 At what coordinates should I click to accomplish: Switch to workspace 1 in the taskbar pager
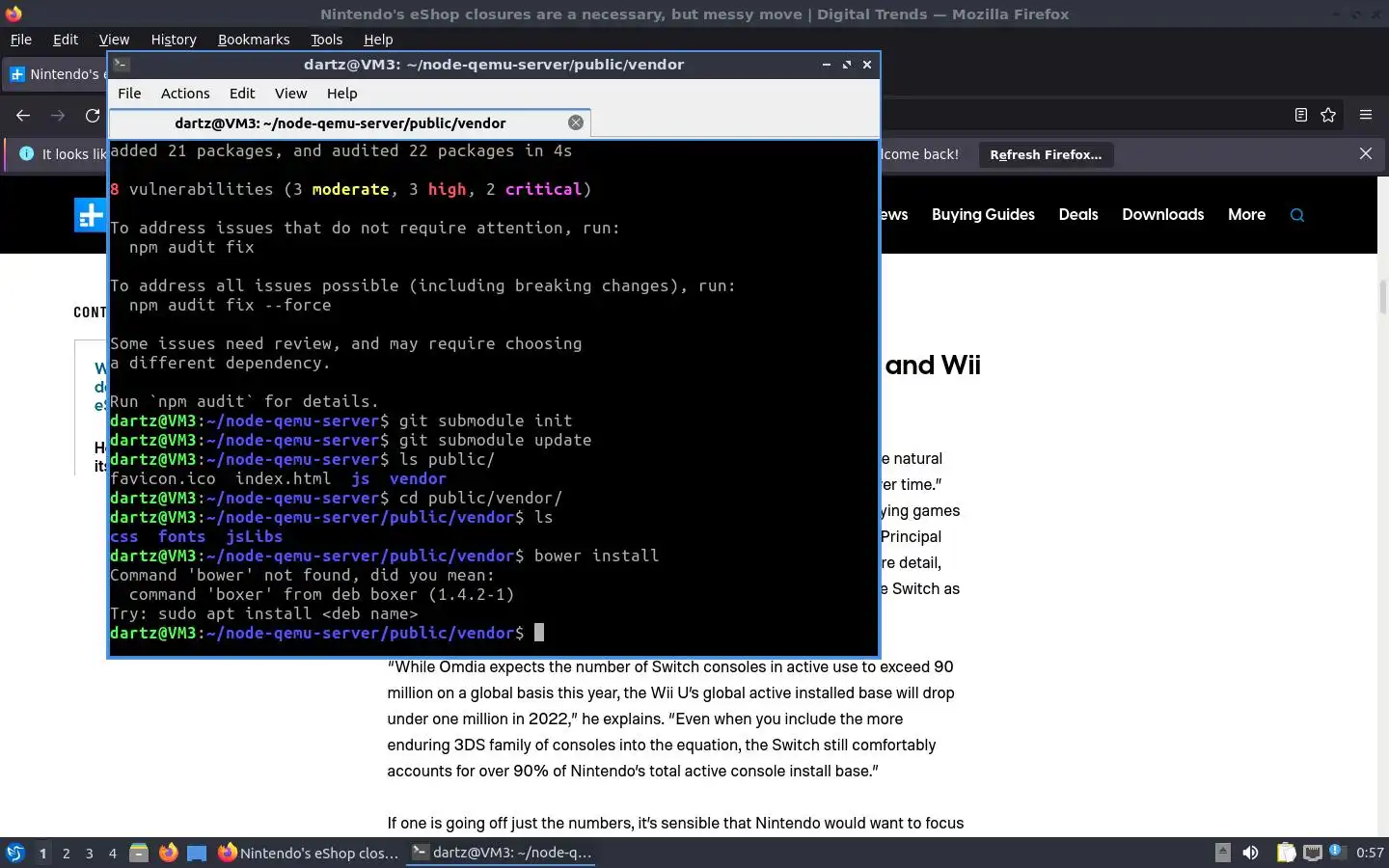tap(42, 853)
